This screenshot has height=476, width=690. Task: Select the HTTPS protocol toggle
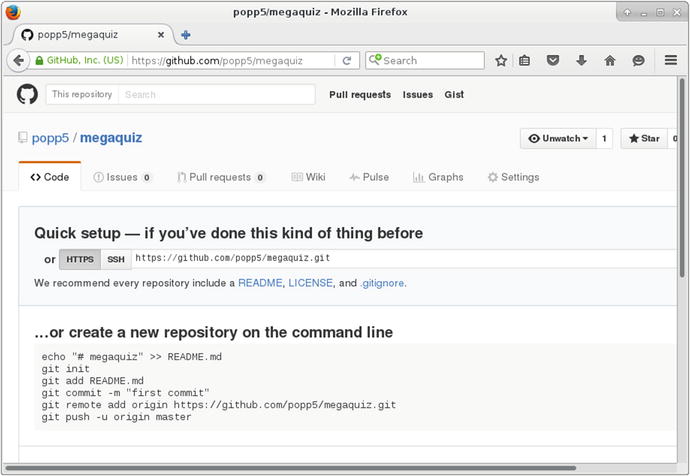tap(80, 259)
